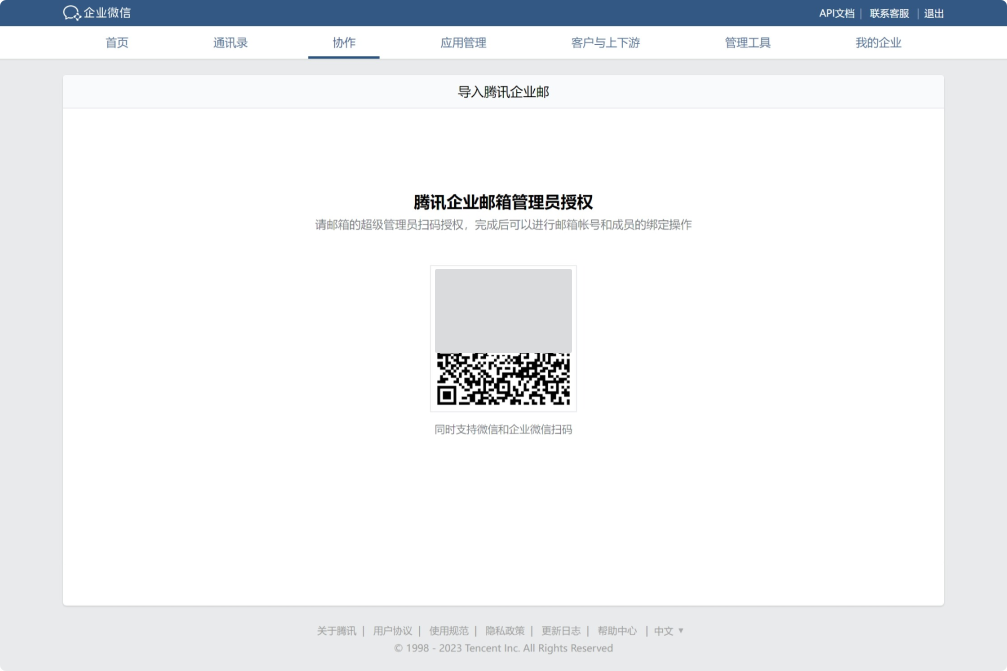Click the 同时支持微信和企业微信扫码 caption
The width and height of the screenshot is (1007, 671).
[504, 429]
